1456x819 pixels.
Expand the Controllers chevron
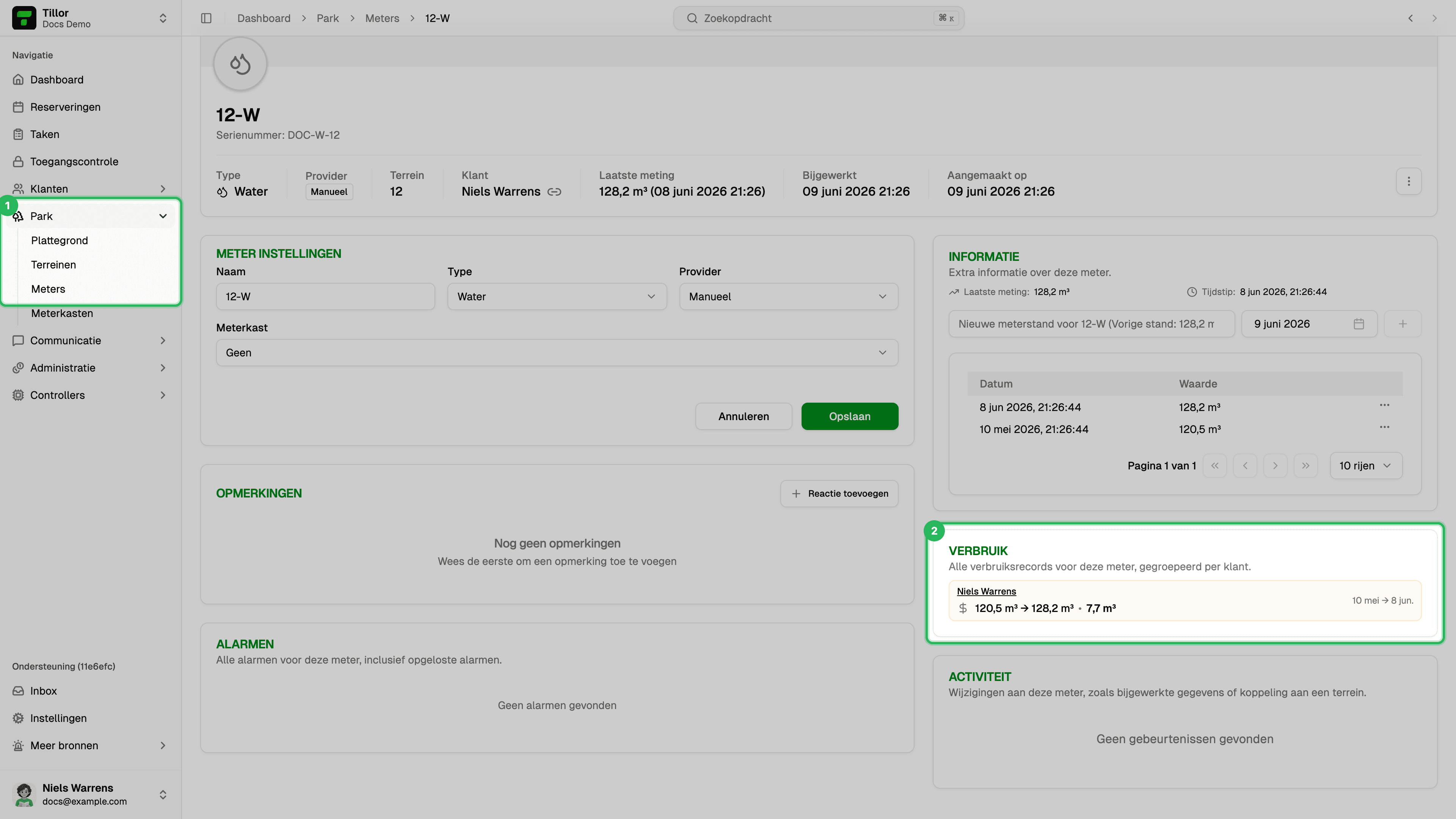[163, 395]
